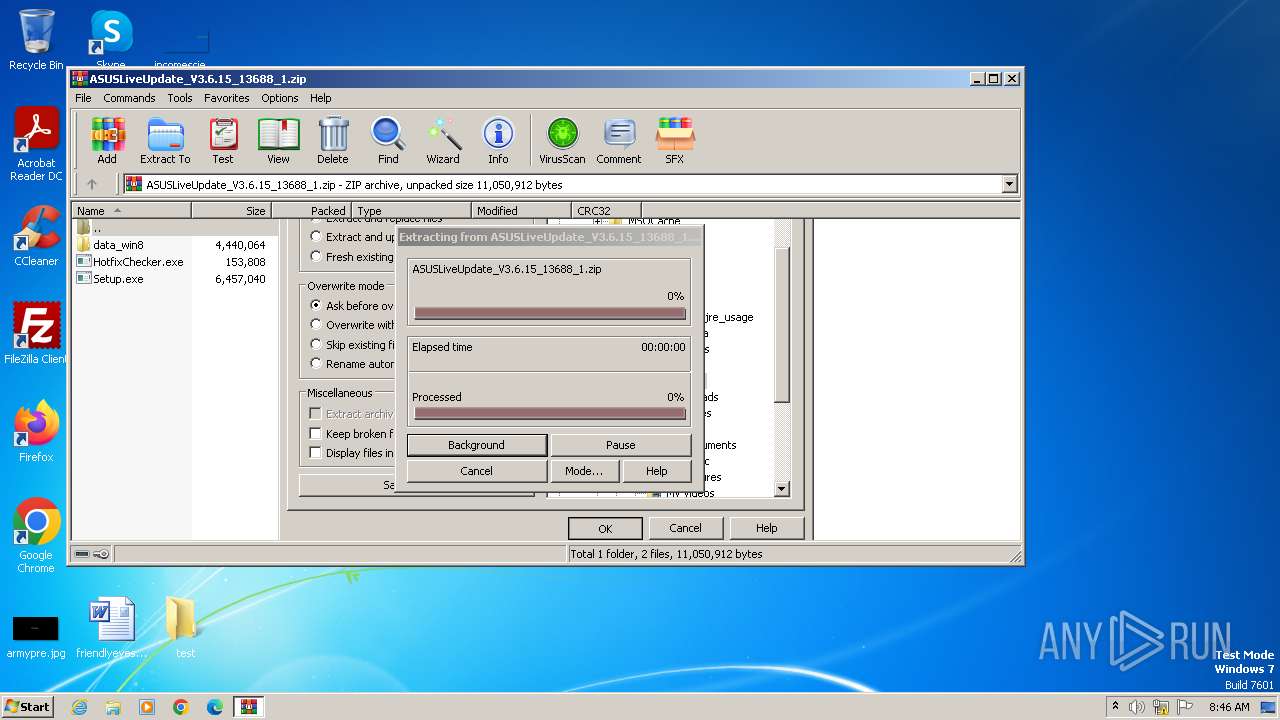Select 'Overwrite with...' radio option
This screenshot has width=1280, height=720.
pyautogui.click(x=316, y=324)
